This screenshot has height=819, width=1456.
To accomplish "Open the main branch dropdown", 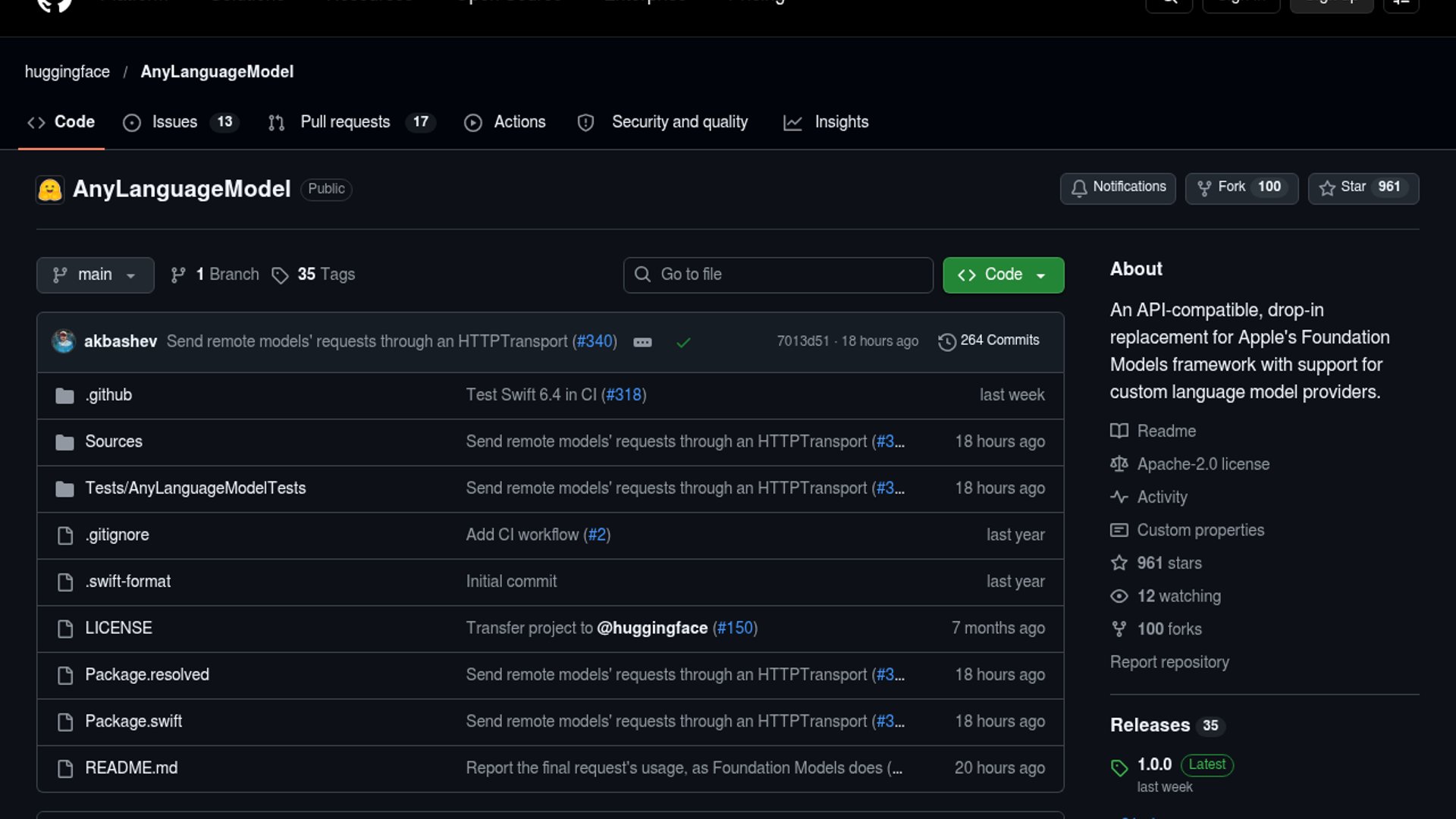I will point(95,275).
